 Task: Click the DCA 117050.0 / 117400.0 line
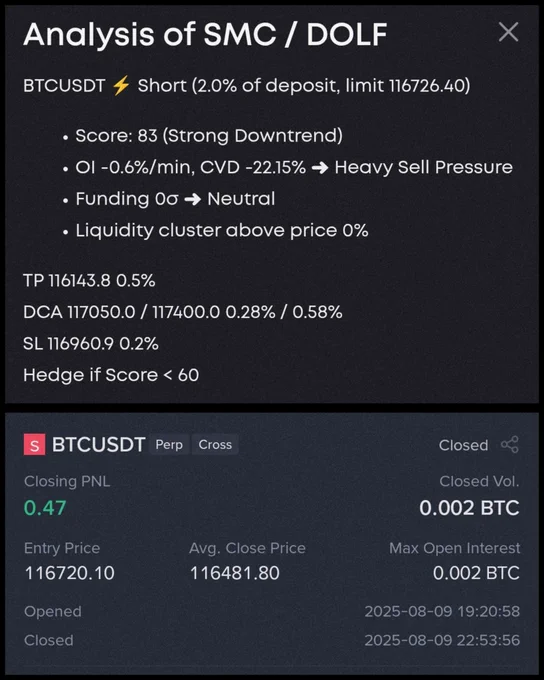click(183, 312)
